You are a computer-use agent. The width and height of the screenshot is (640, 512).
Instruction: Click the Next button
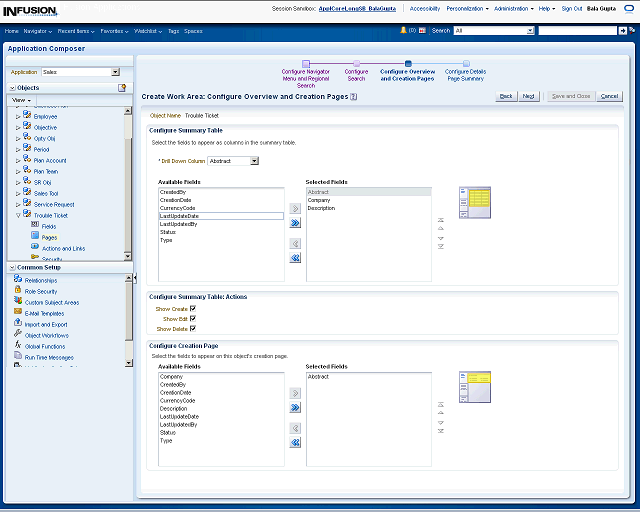pos(529,96)
